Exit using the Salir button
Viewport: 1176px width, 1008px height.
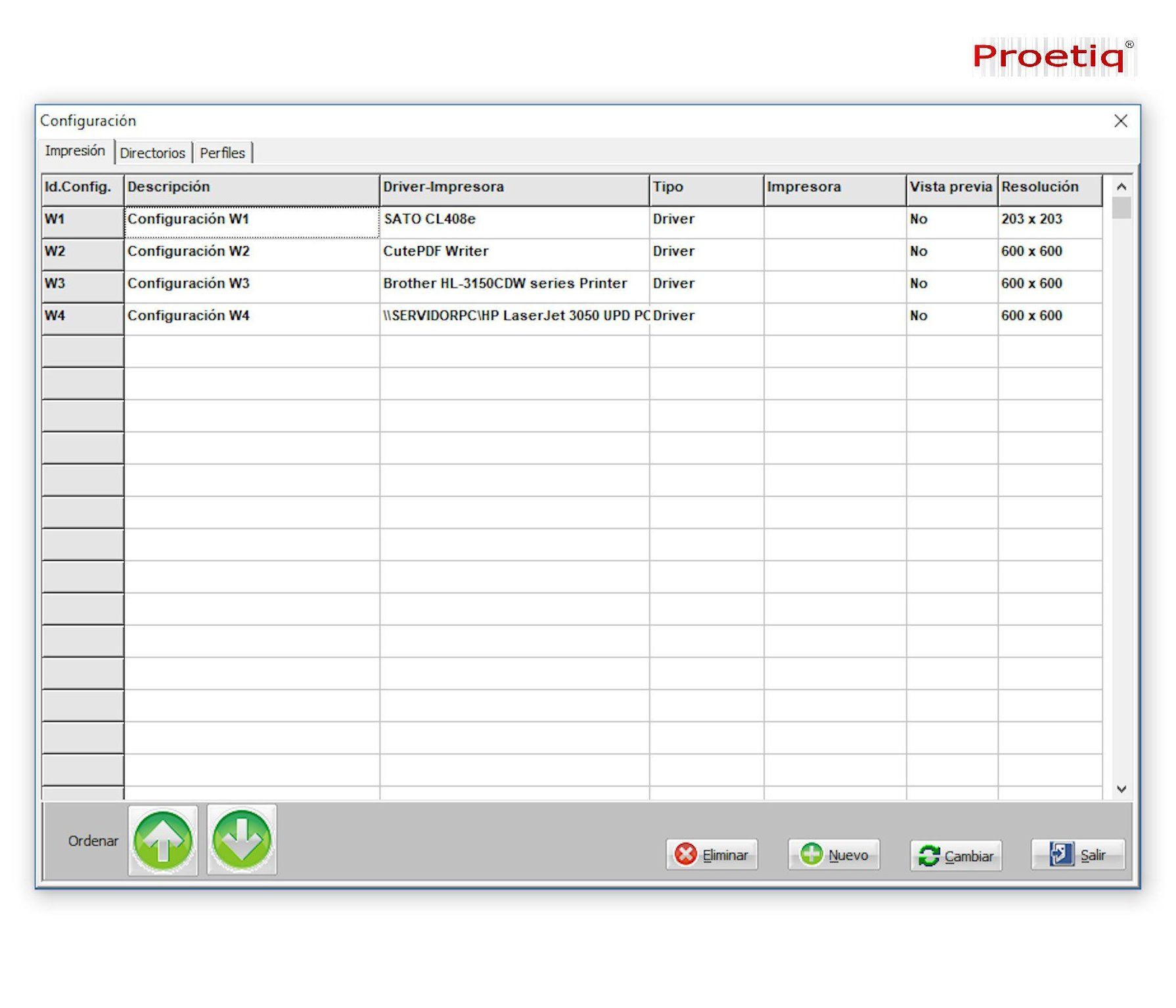1077,854
